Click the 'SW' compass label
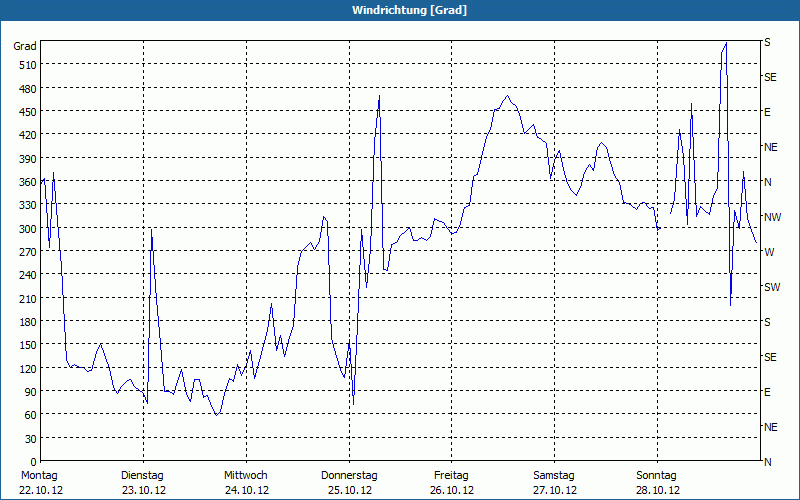The width and height of the screenshot is (800, 500). point(772,287)
